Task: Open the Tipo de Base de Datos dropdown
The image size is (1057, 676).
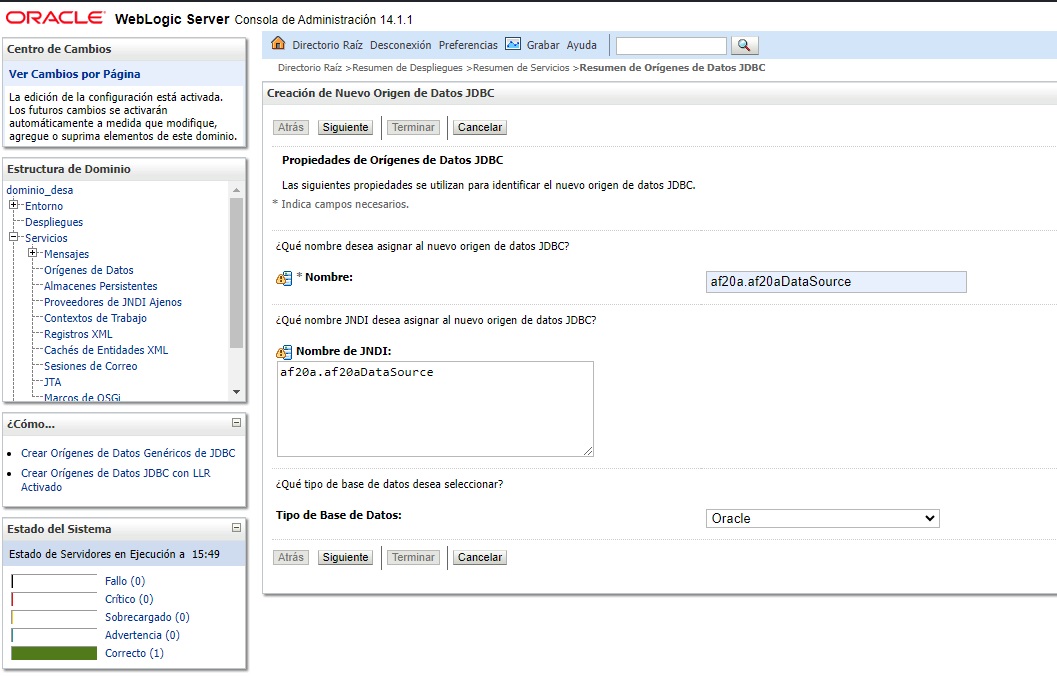Action: coord(822,518)
